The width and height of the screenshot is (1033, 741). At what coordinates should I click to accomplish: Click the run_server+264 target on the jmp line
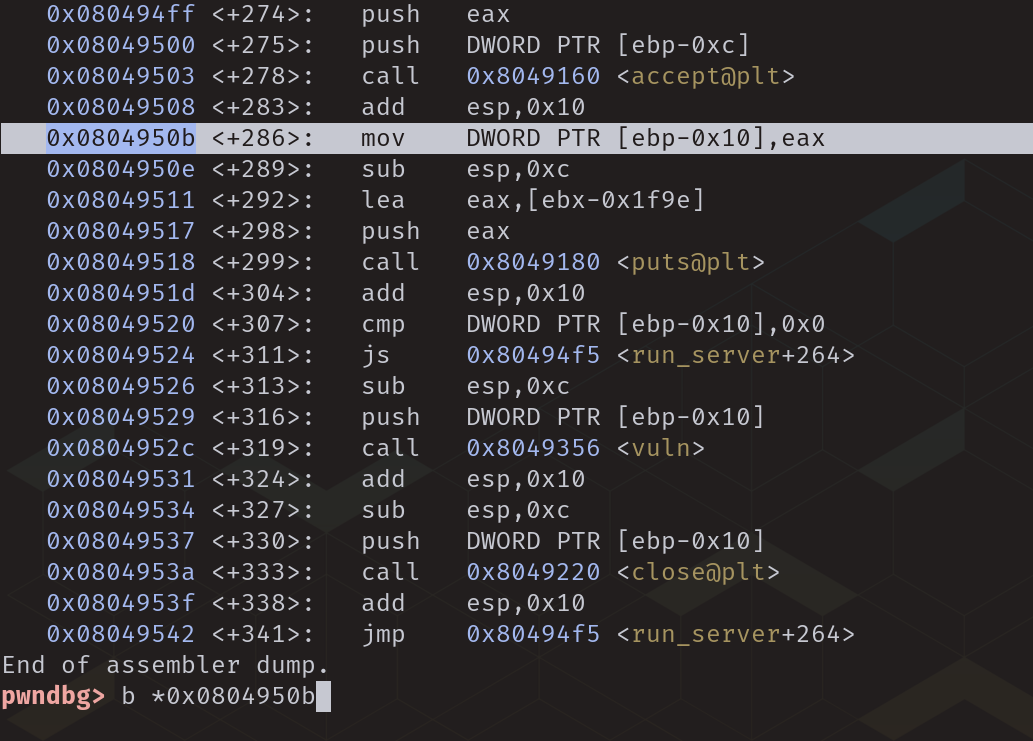(x=741, y=634)
